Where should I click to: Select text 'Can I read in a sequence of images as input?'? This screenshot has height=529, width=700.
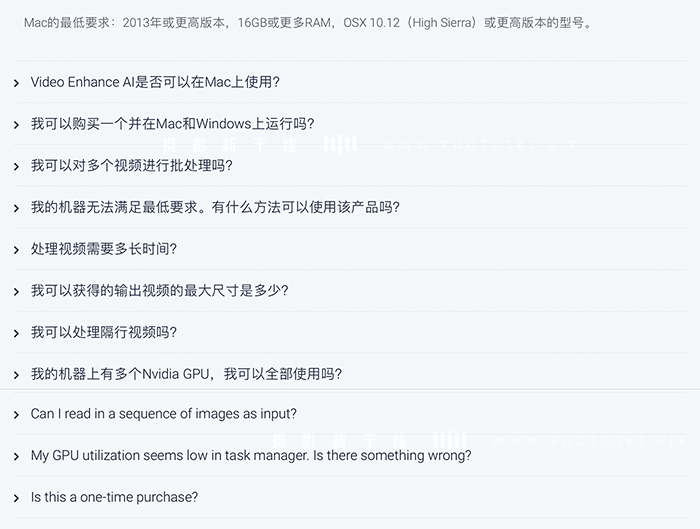163,414
